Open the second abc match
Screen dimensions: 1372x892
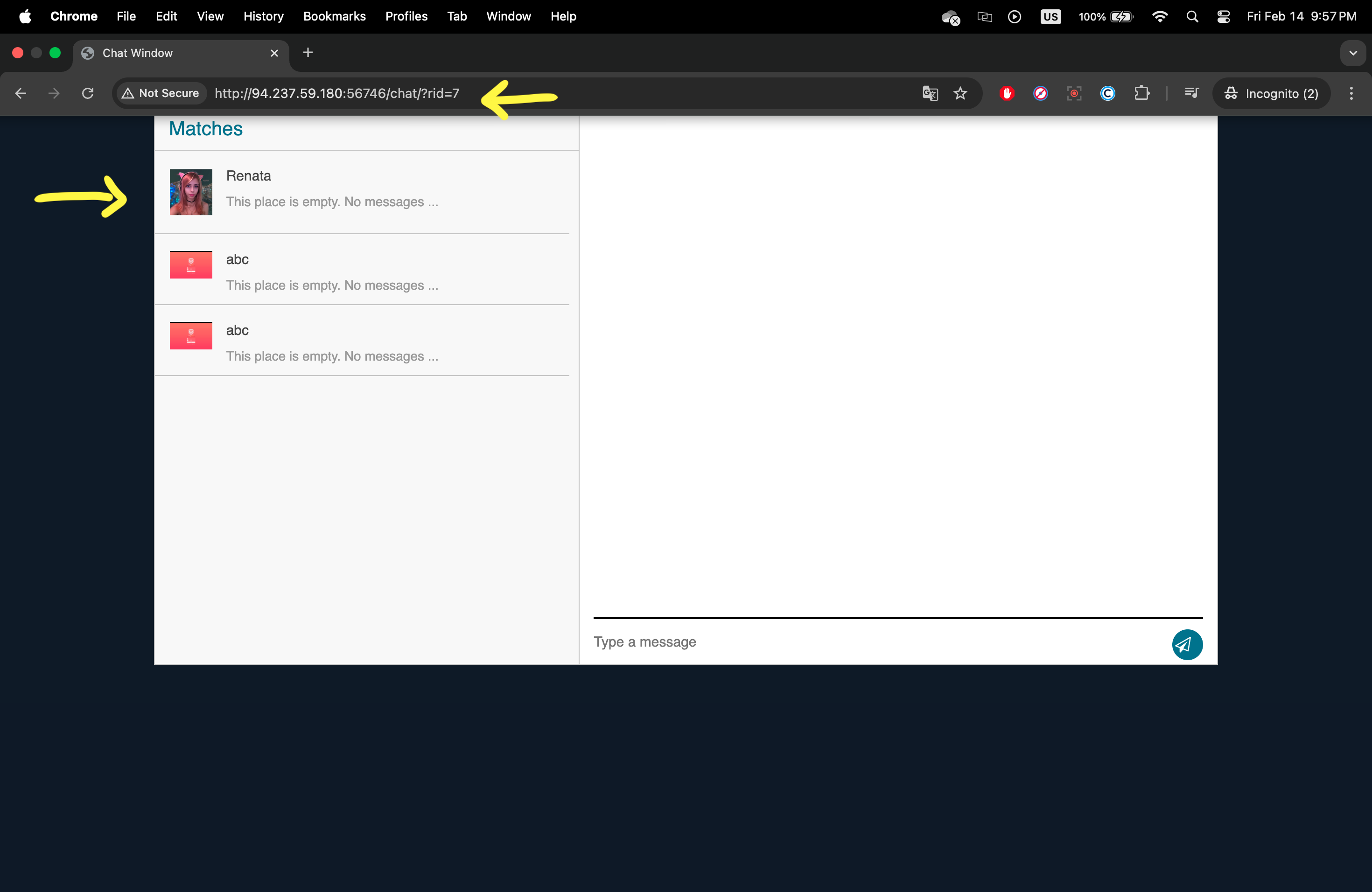pyautogui.click(x=362, y=341)
